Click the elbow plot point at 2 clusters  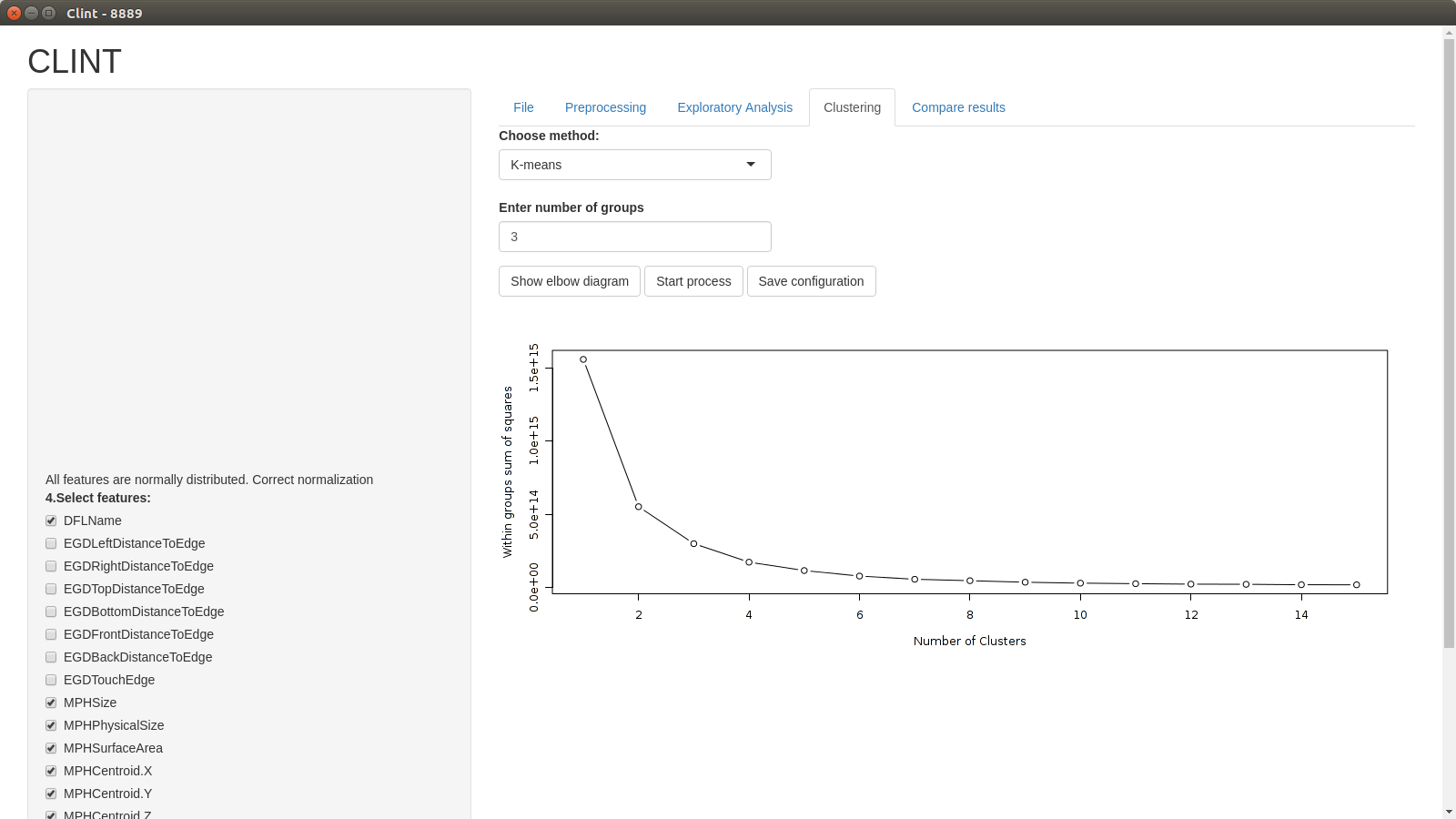coord(639,507)
